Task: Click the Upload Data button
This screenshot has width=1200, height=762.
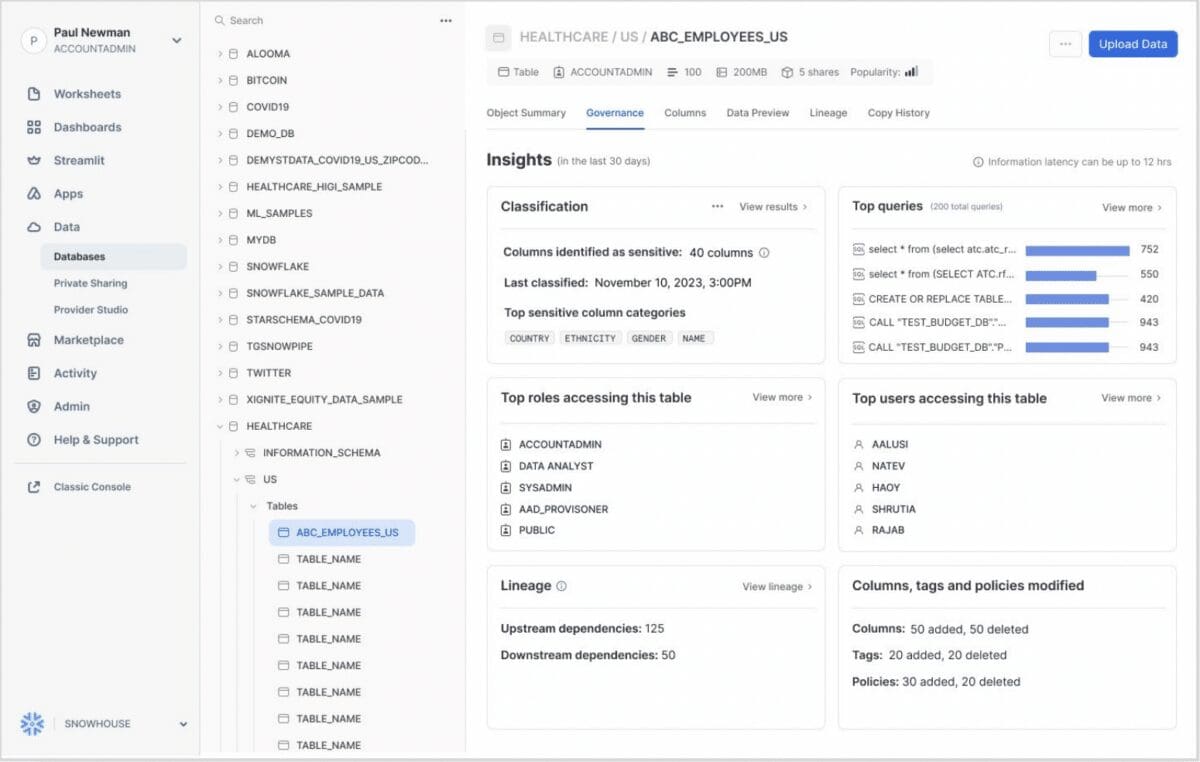Action: coord(1132,43)
